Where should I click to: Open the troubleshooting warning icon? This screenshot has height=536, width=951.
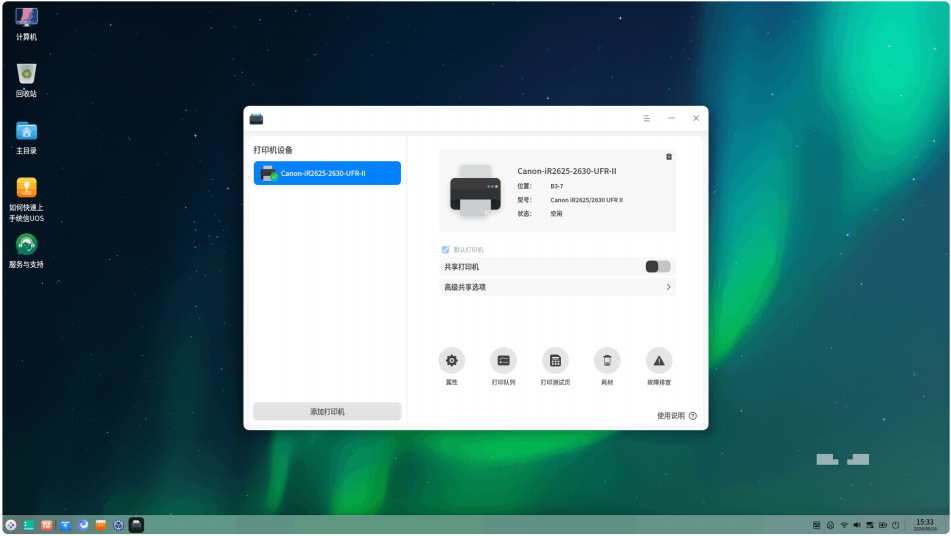(659, 361)
